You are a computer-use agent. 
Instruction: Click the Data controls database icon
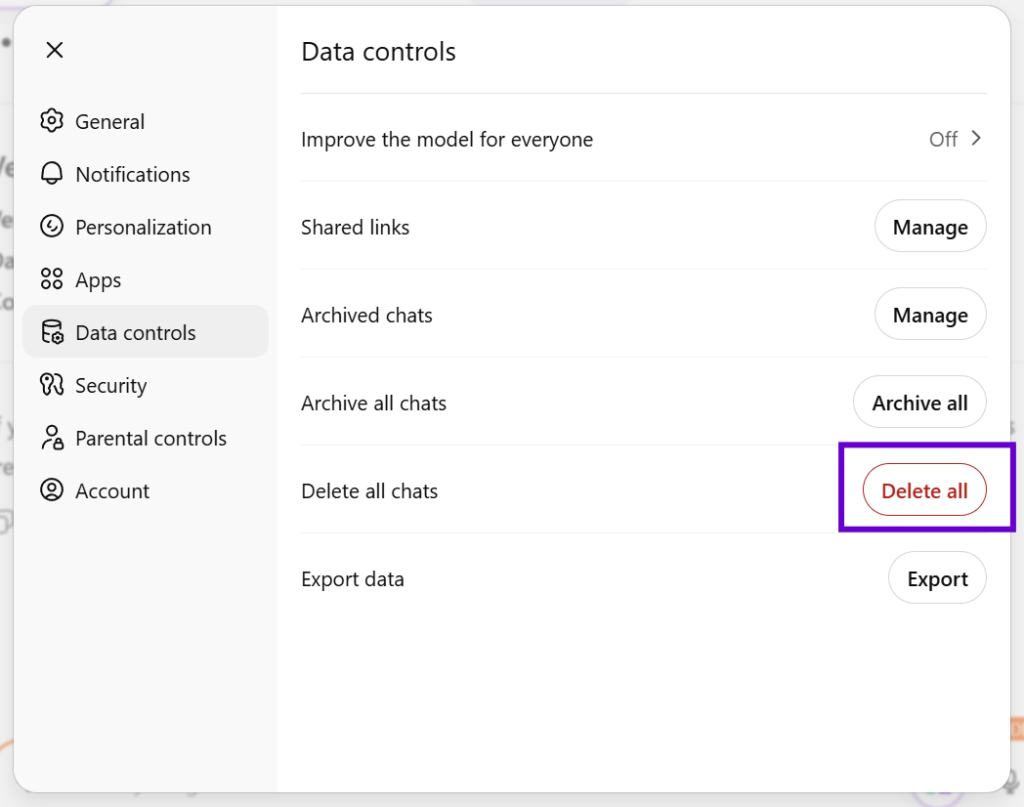pyautogui.click(x=52, y=332)
